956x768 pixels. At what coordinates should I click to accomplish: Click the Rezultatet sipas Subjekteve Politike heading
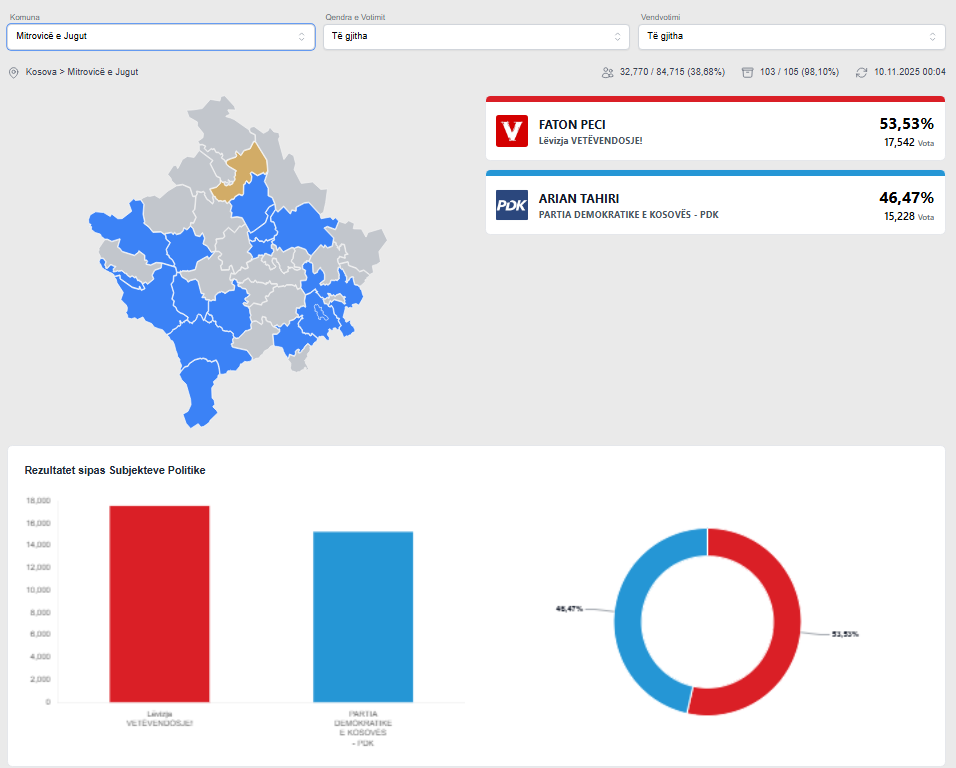click(115, 470)
